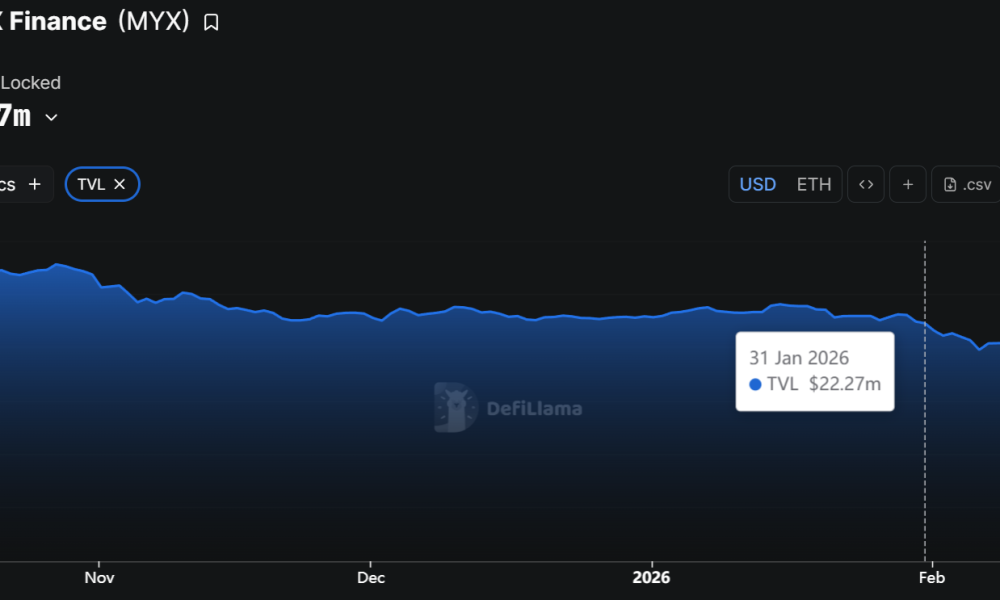This screenshot has height=600, width=1000.
Task: Switch chart denomination to USD
Action: pos(757,184)
